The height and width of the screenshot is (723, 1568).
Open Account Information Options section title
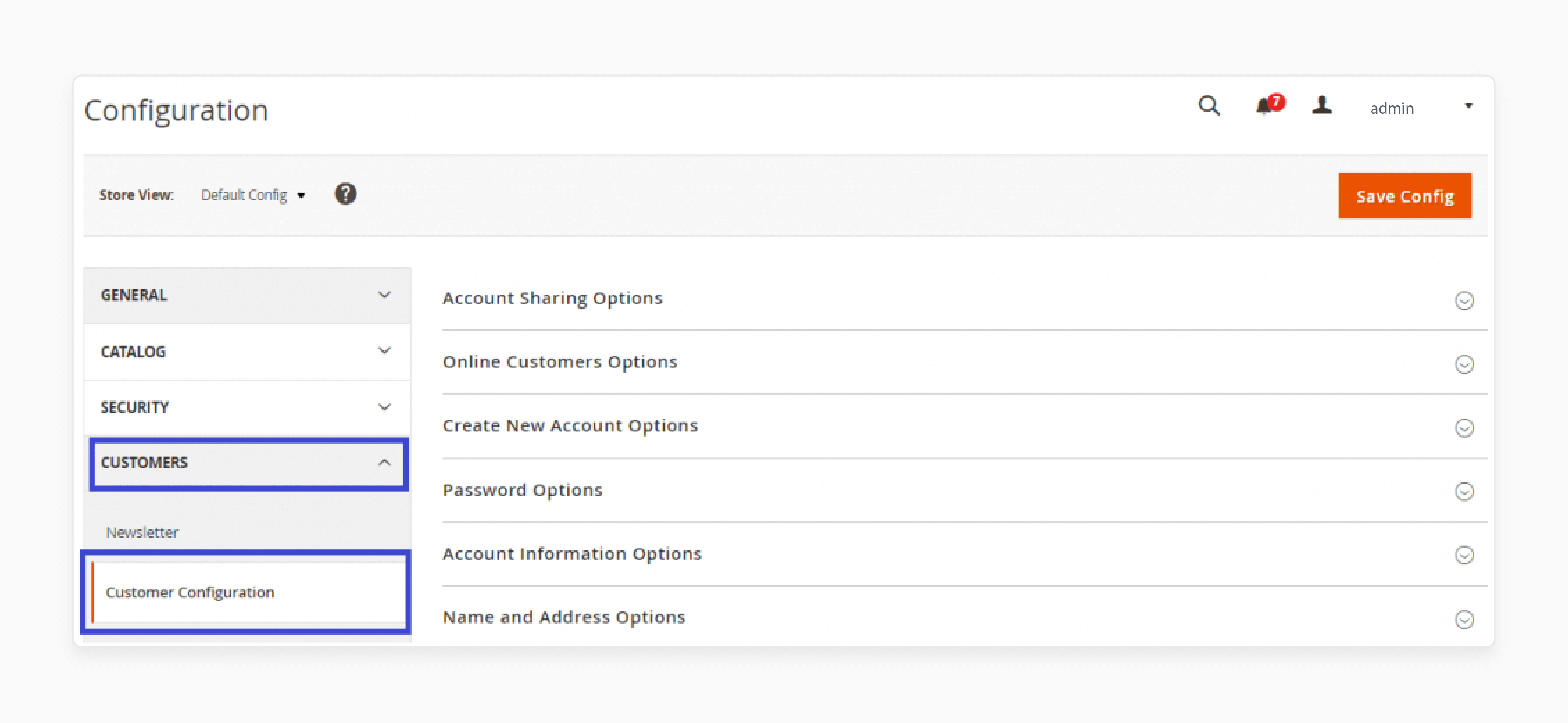coord(571,553)
